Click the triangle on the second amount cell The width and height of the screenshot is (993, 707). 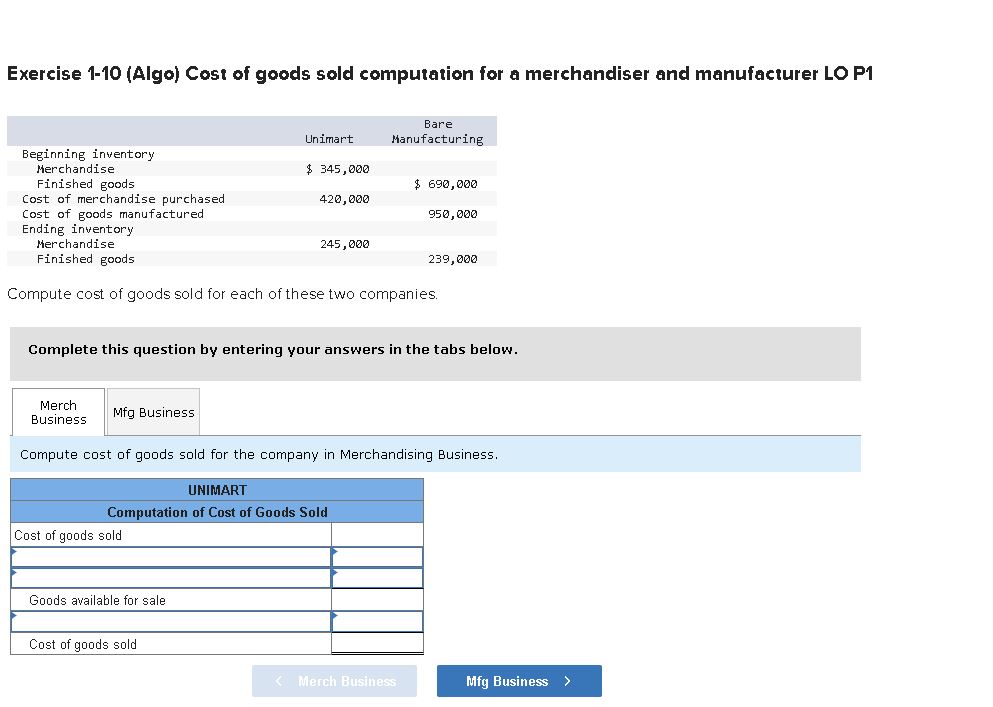point(334,572)
